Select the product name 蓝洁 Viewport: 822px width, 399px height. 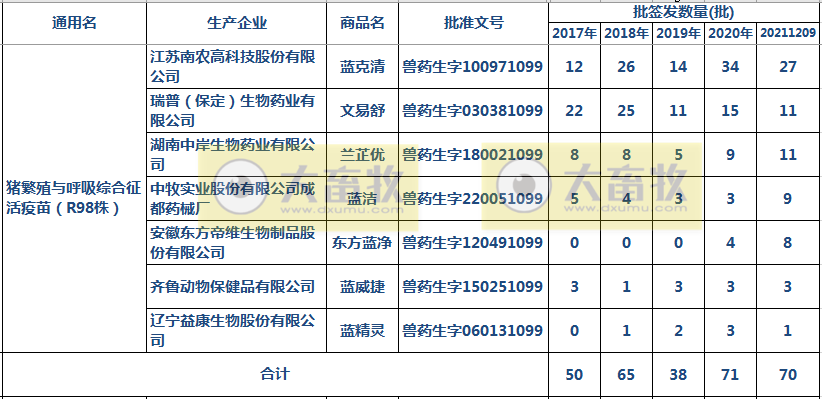[362, 199]
